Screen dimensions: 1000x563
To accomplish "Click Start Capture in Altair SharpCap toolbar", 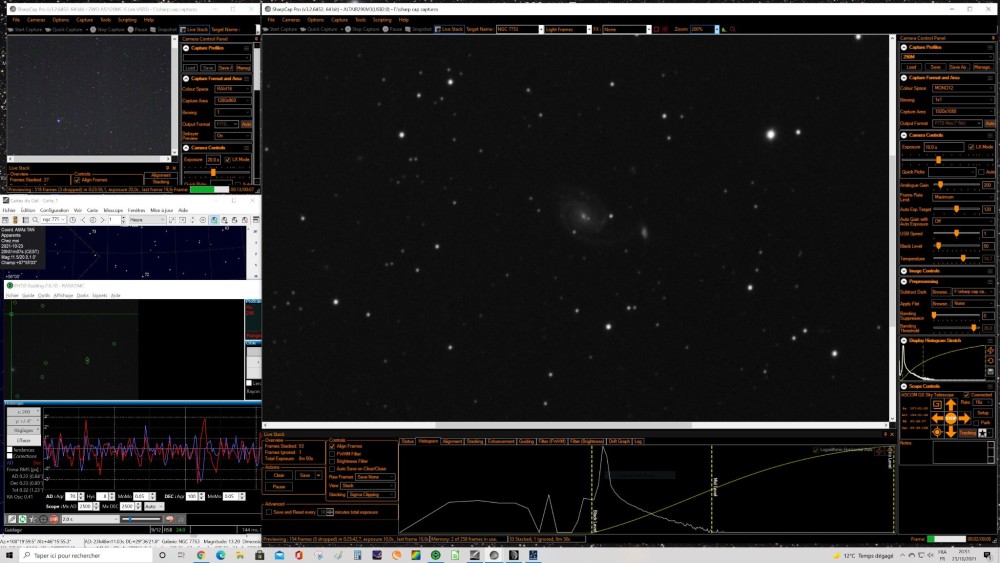I will pyautogui.click(x=280, y=29).
